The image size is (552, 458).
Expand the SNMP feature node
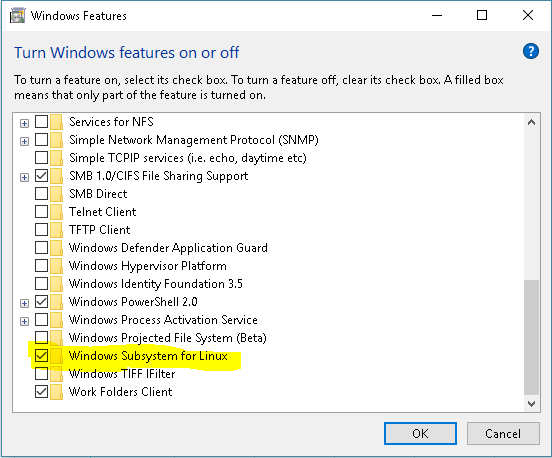tap(24, 142)
